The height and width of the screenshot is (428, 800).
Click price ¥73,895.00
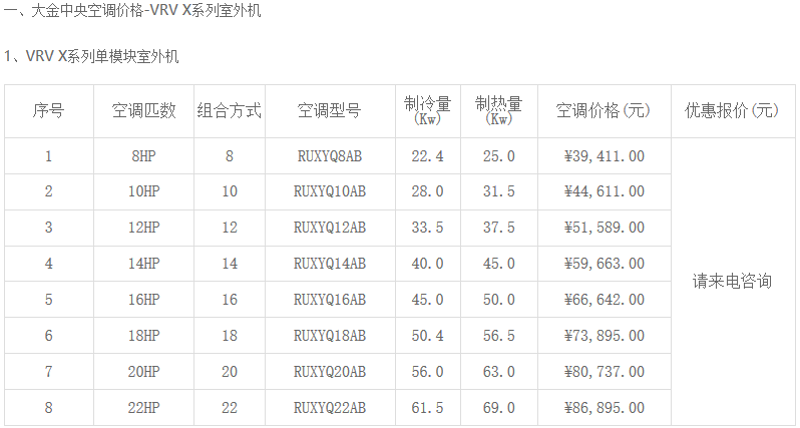(604, 336)
